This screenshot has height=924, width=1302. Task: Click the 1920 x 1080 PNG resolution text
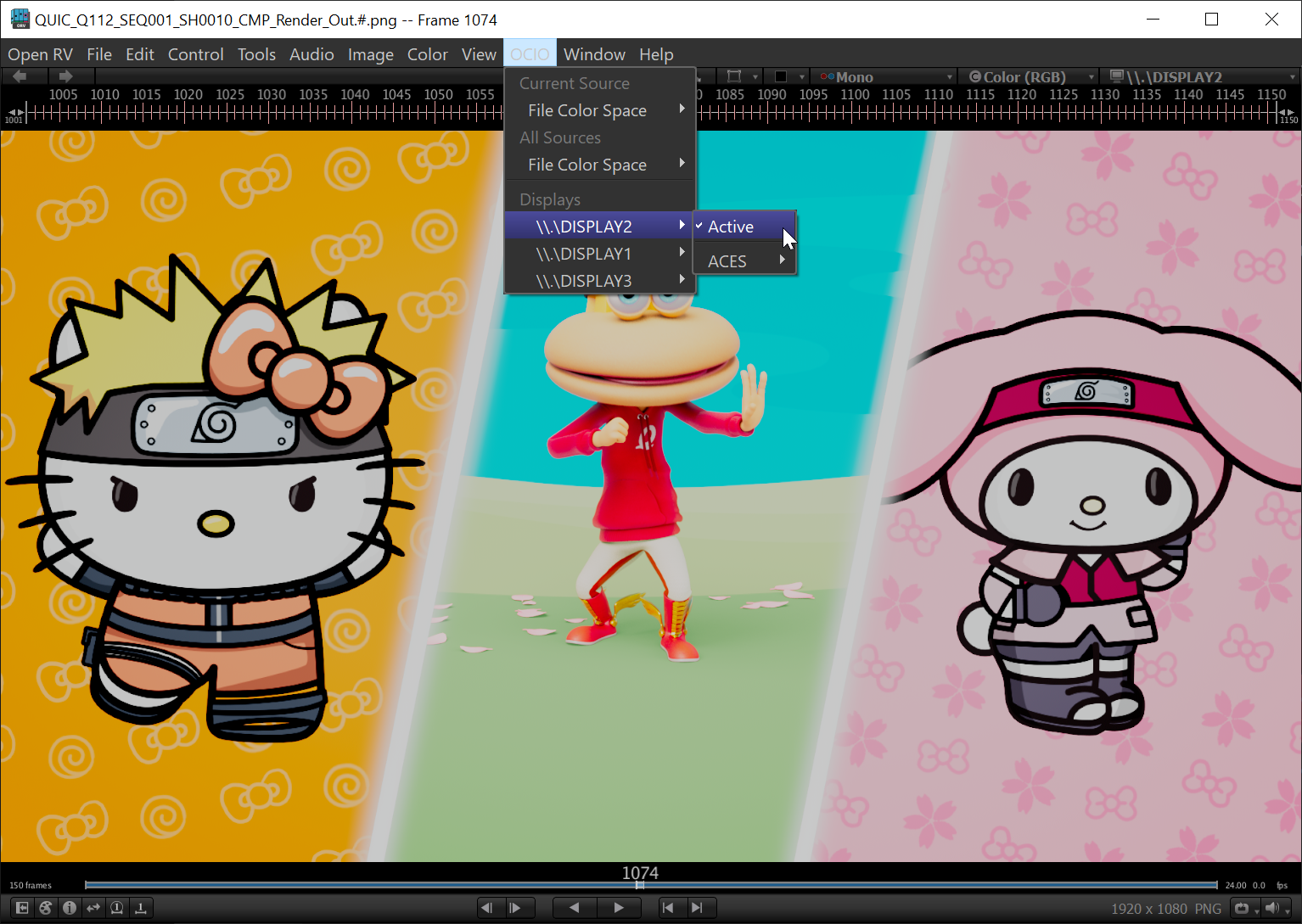pyautogui.click(x=1166, y=909)
